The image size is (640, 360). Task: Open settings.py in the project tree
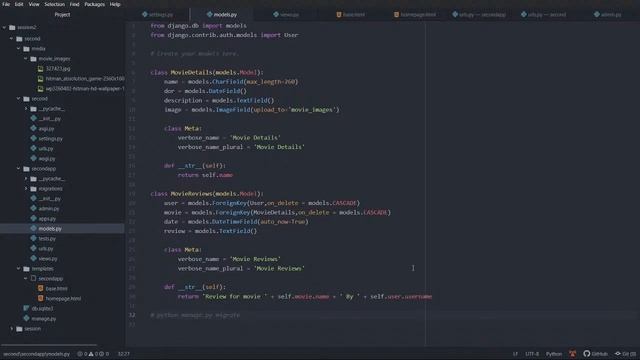[51, 139]
